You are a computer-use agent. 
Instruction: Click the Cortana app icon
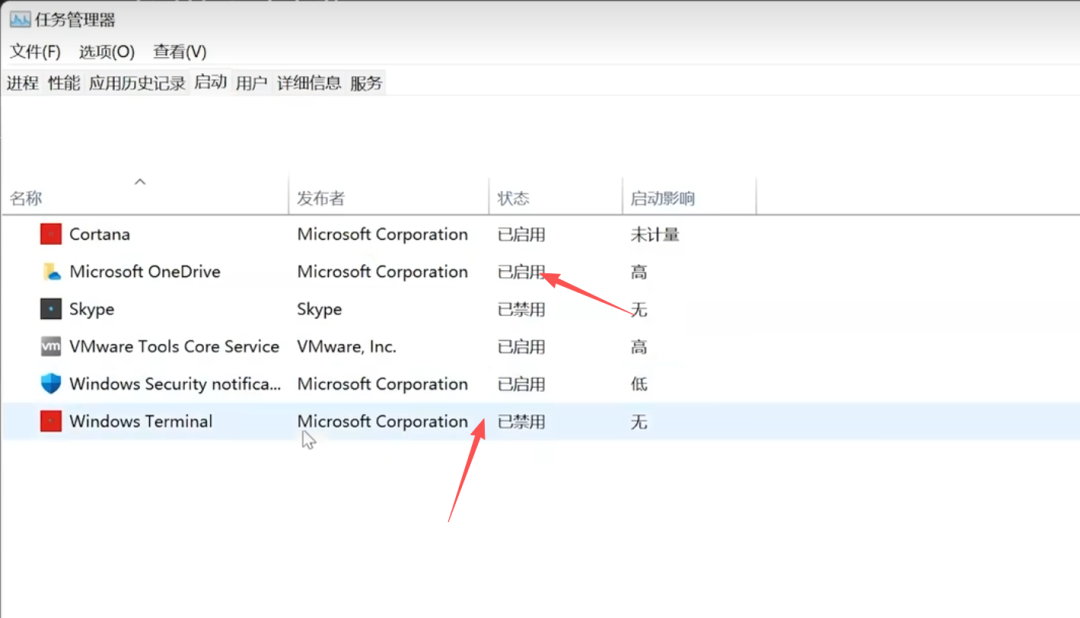click(51, 234)
